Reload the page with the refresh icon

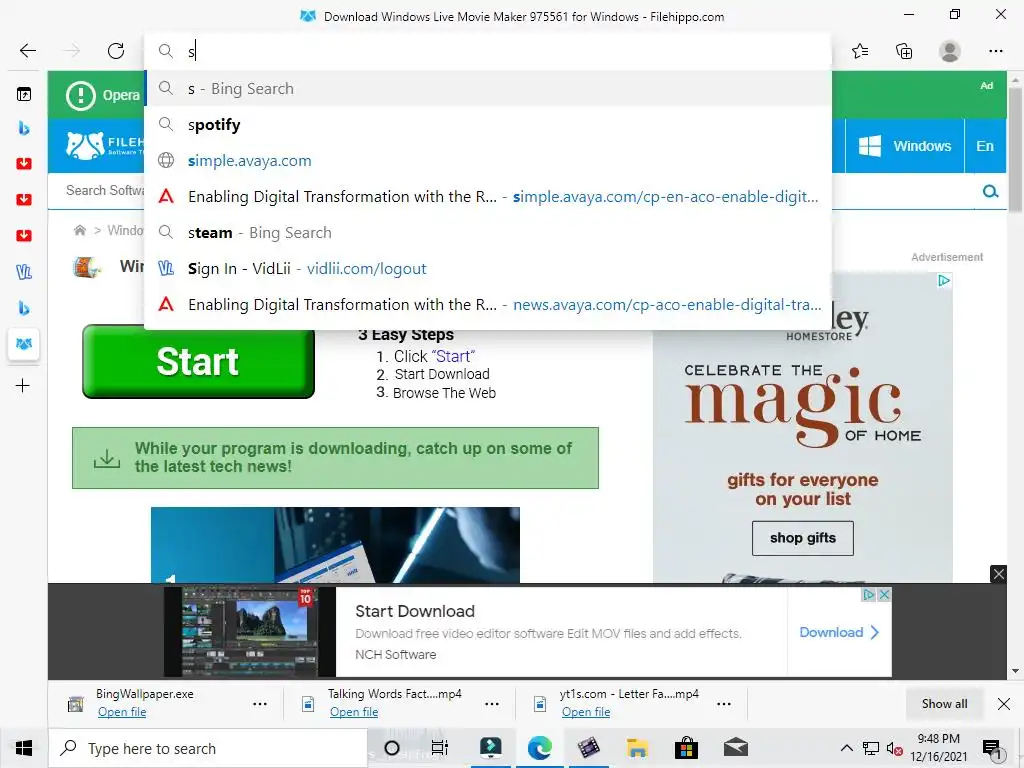[x=116, y=50]
